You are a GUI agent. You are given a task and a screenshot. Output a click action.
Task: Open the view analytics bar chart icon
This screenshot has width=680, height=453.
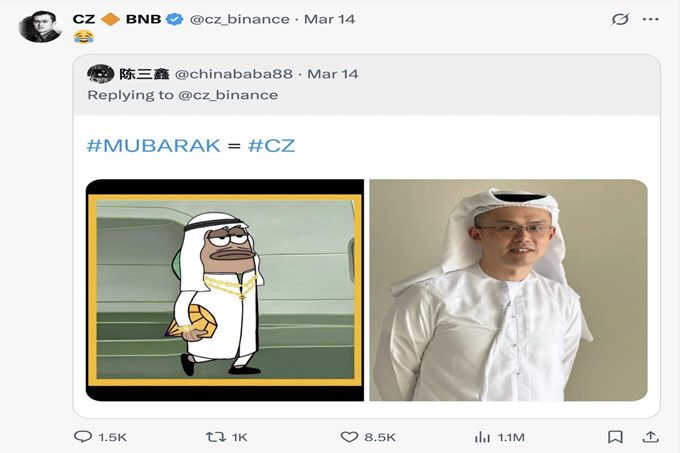(x=482, y=437)
